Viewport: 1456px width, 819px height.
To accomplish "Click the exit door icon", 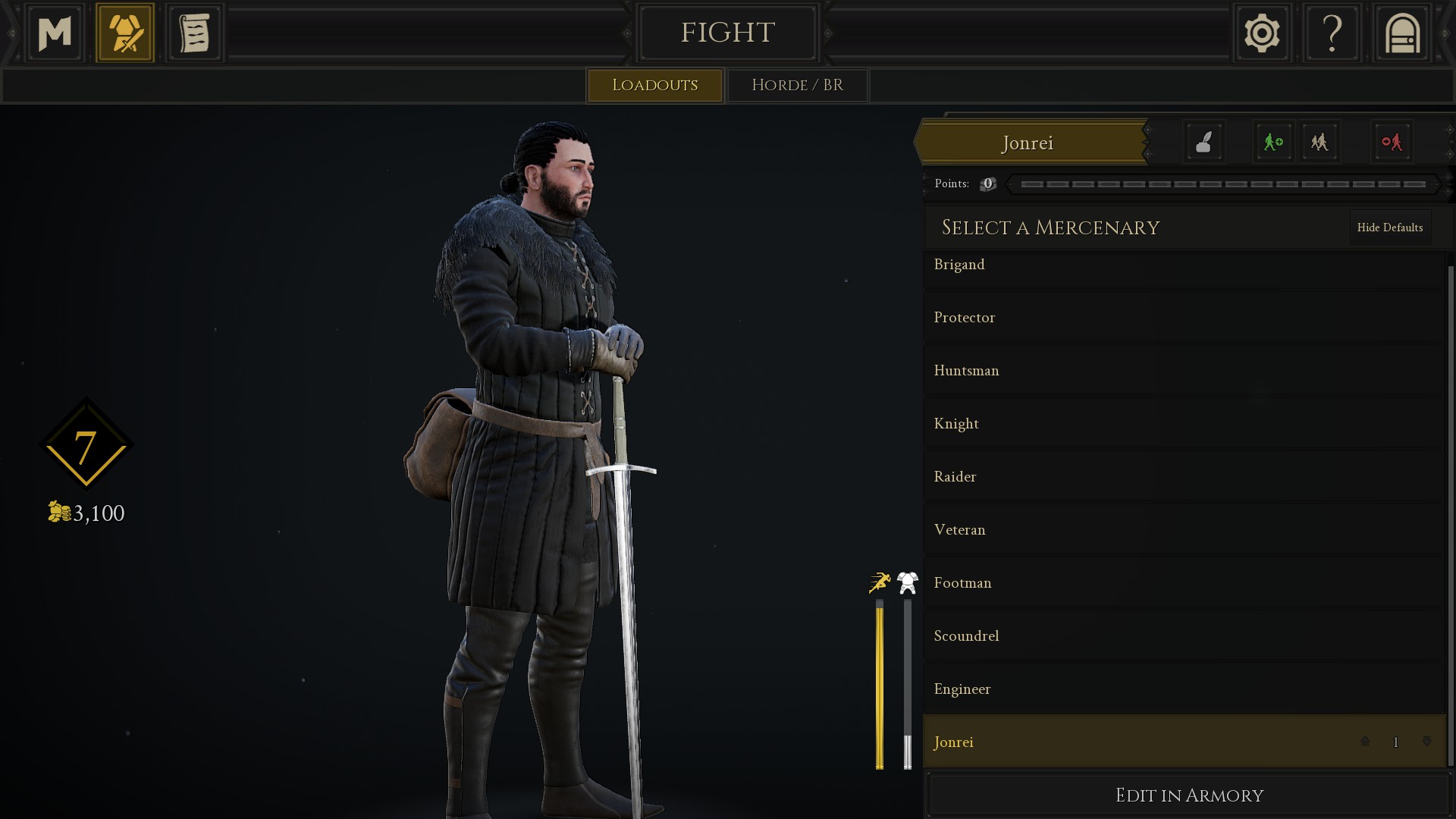I will 1401,33.
